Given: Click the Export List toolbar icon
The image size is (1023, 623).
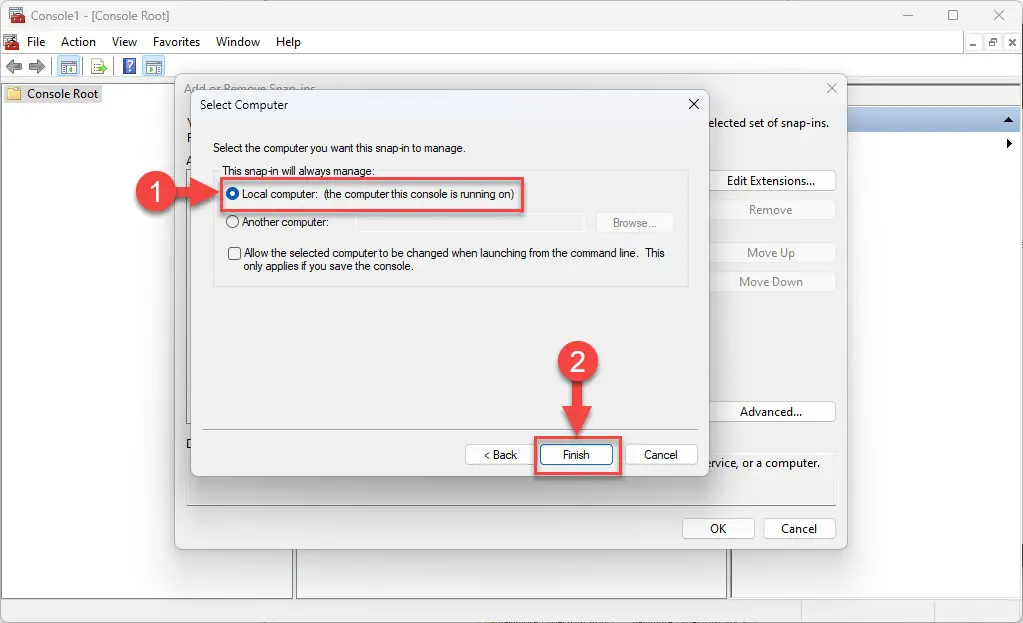Looking at the screenshot, I should coord(99,67).
